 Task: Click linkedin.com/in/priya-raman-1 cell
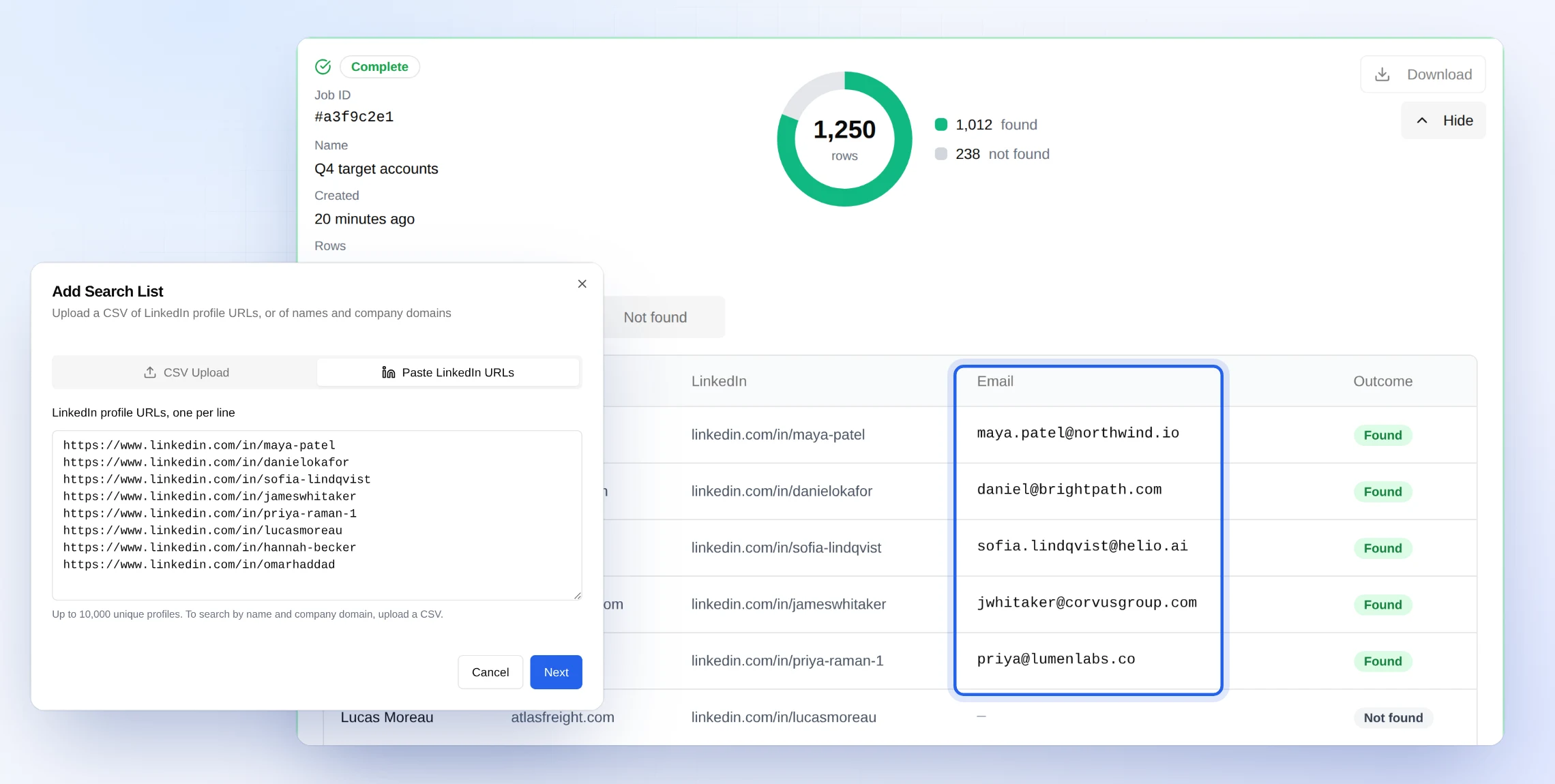pos(787,661)
